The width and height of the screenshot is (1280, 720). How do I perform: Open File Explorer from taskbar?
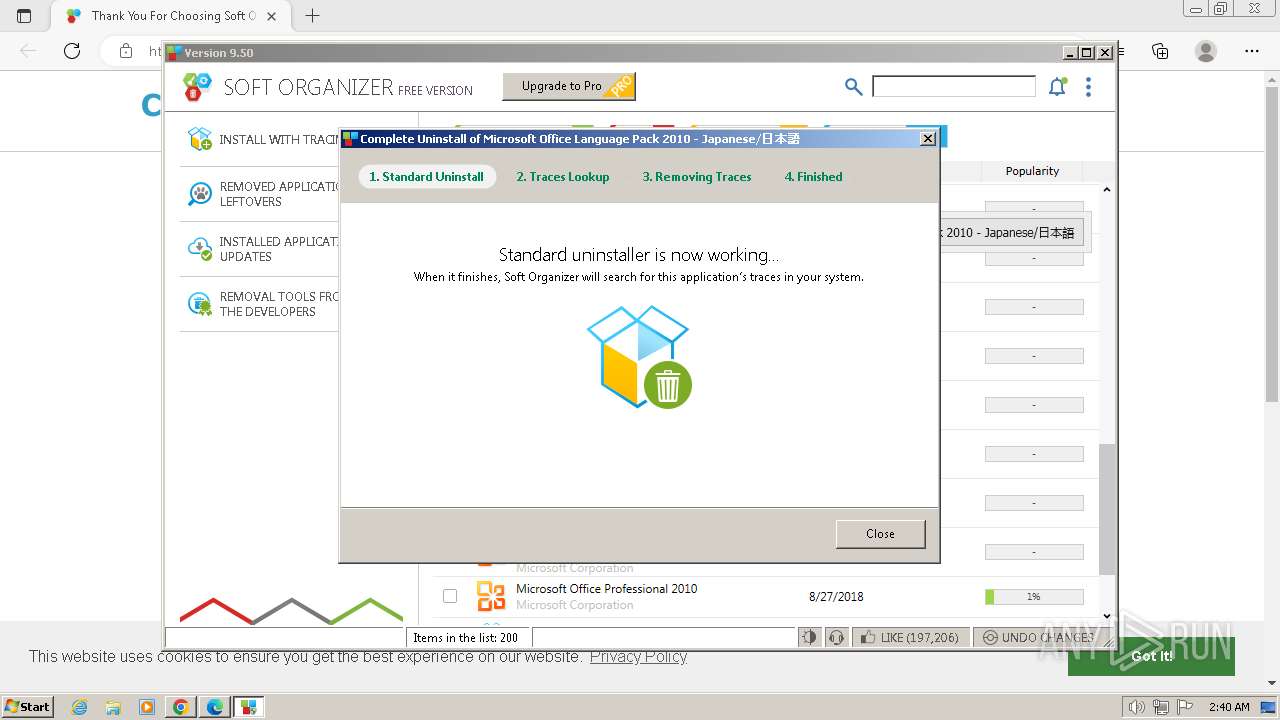pyautogui.click(x=113, y=707)
